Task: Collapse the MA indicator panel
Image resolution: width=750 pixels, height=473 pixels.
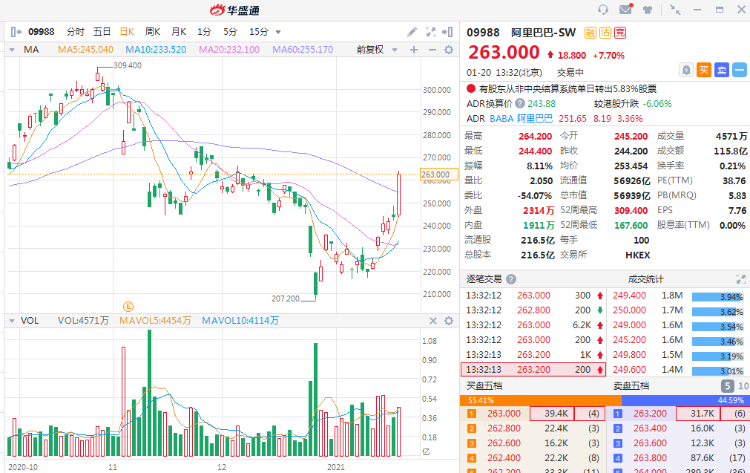Action: (12, 49)
